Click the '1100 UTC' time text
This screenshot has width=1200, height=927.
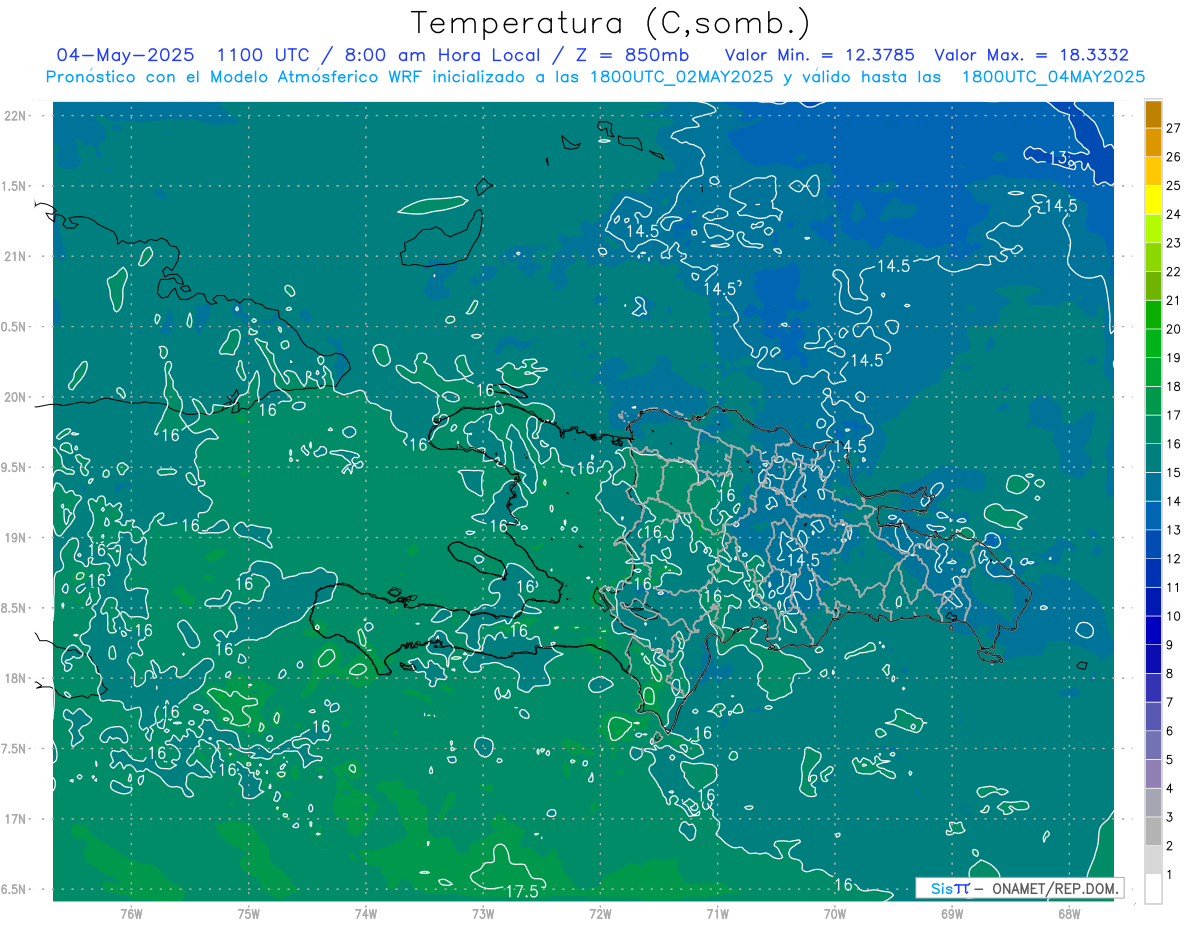coord(266,55)
